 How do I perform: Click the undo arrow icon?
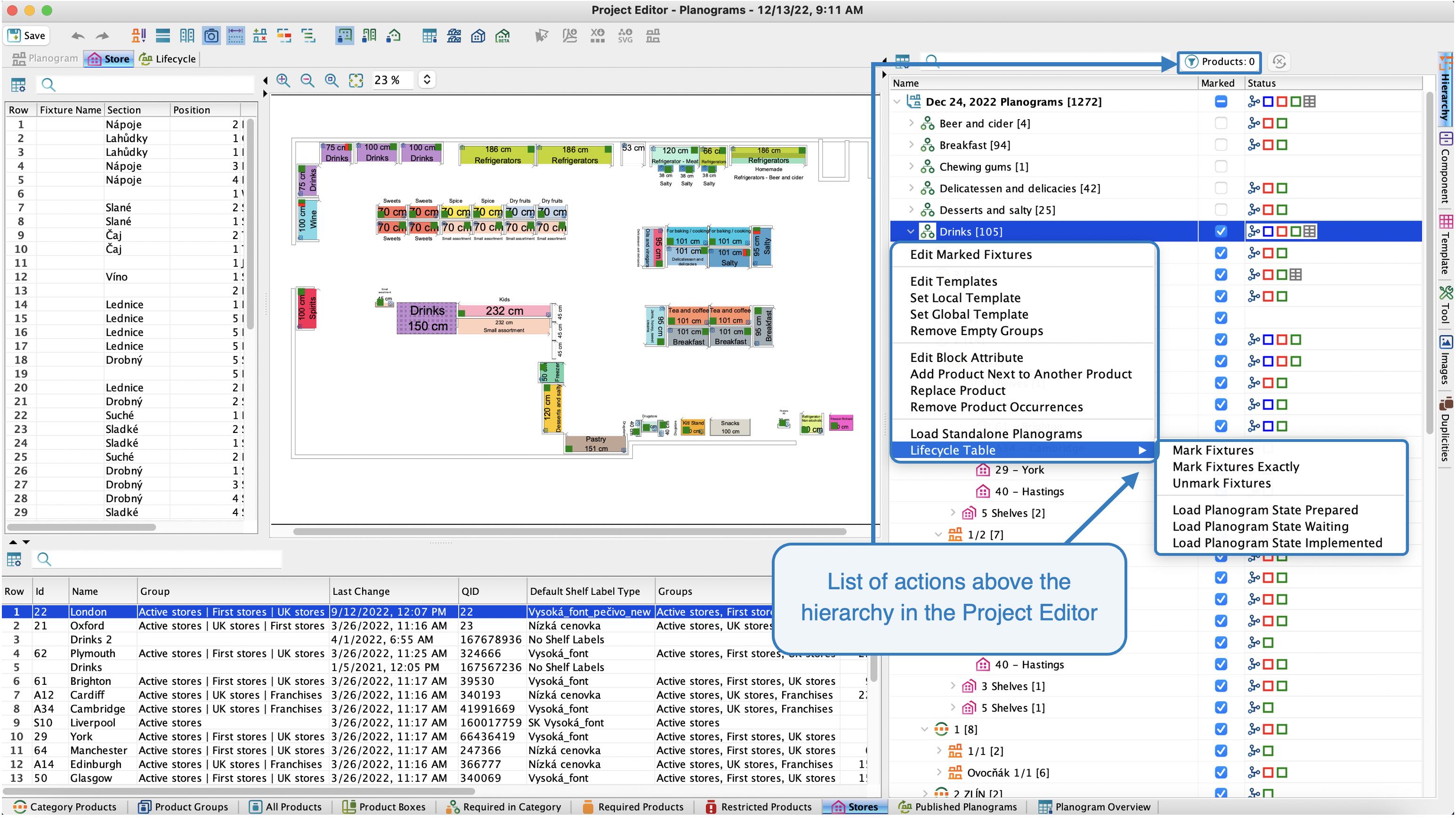coord(77,36)
